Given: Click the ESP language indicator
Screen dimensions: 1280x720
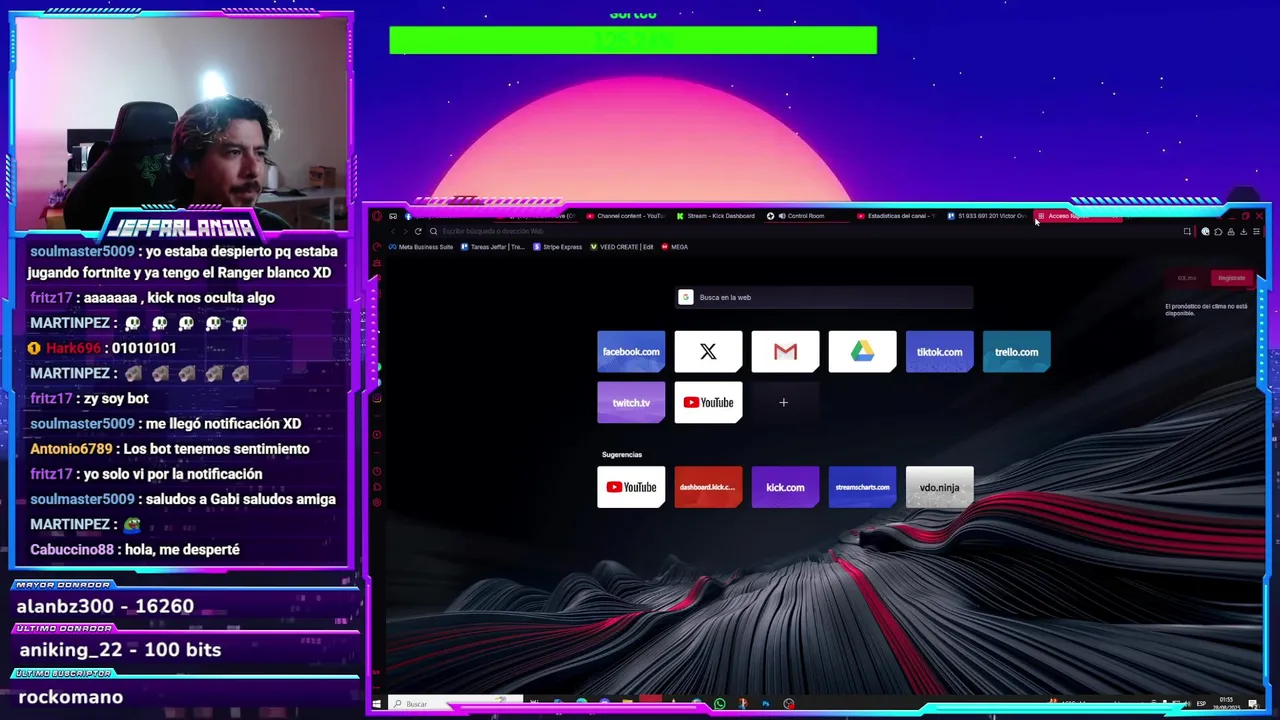Looking at the screenshot, I should 1201,704.
